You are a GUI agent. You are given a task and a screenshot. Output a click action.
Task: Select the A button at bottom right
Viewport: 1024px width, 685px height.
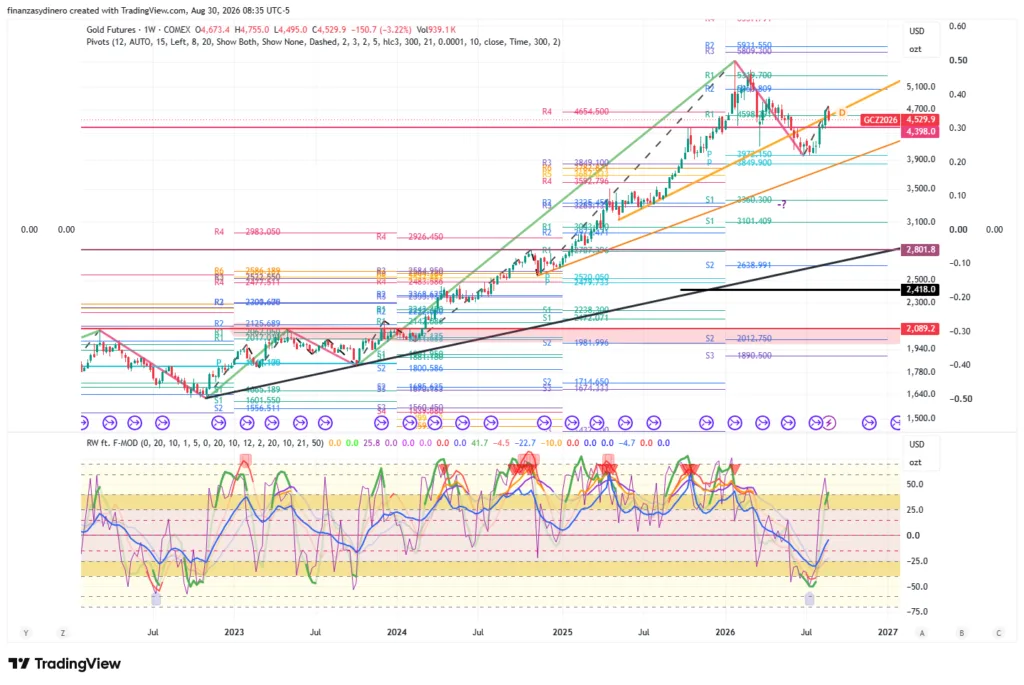(922, 633)
